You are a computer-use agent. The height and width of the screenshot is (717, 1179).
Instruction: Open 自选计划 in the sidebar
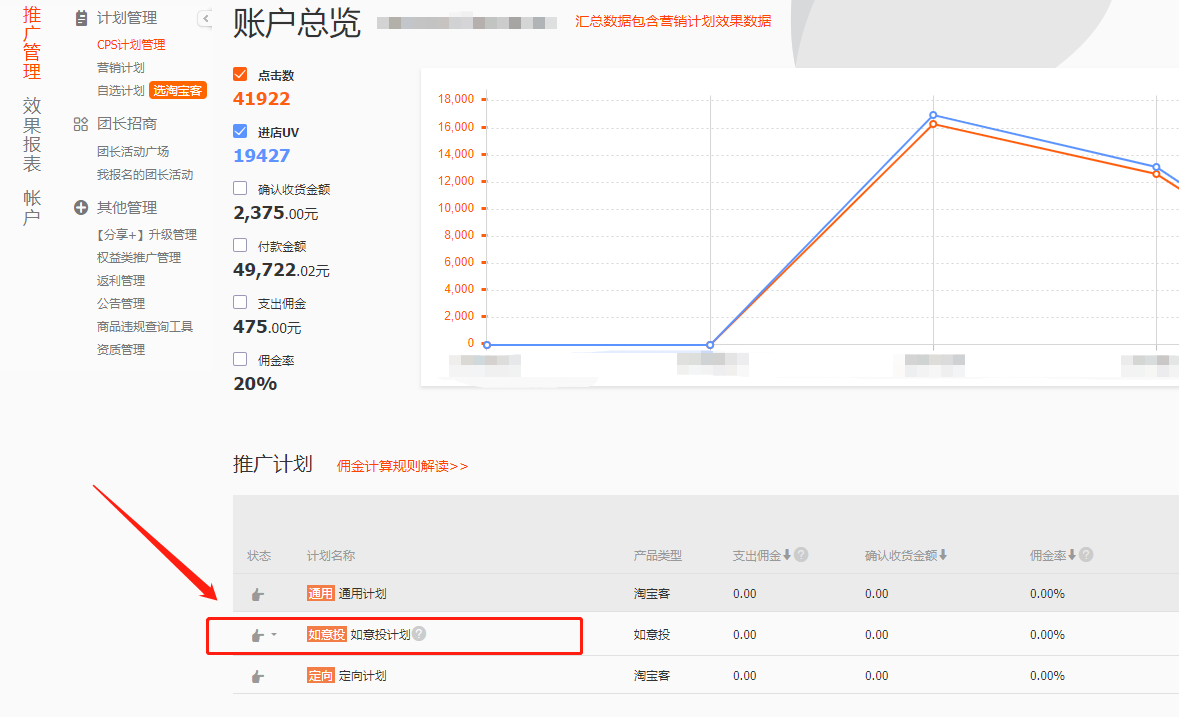pyautogui.click(x=120, y=90)
